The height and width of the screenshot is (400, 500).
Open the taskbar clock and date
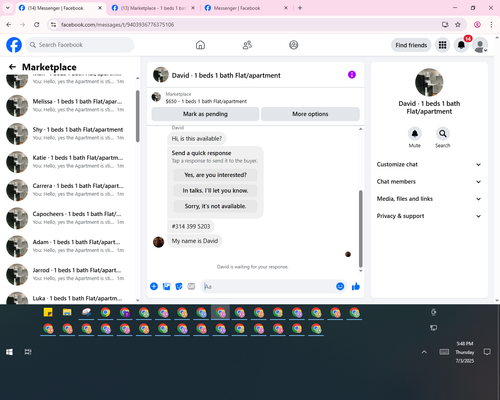pyautogui.click(x=465, y=352)
